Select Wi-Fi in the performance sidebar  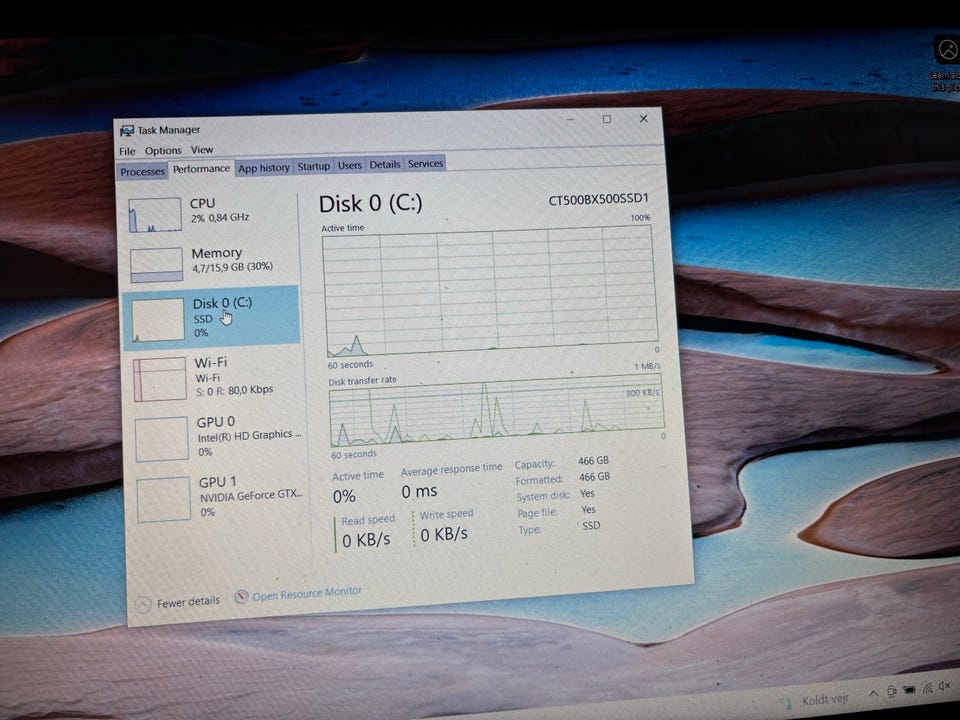pyautogui.click(x=216, y=379)
